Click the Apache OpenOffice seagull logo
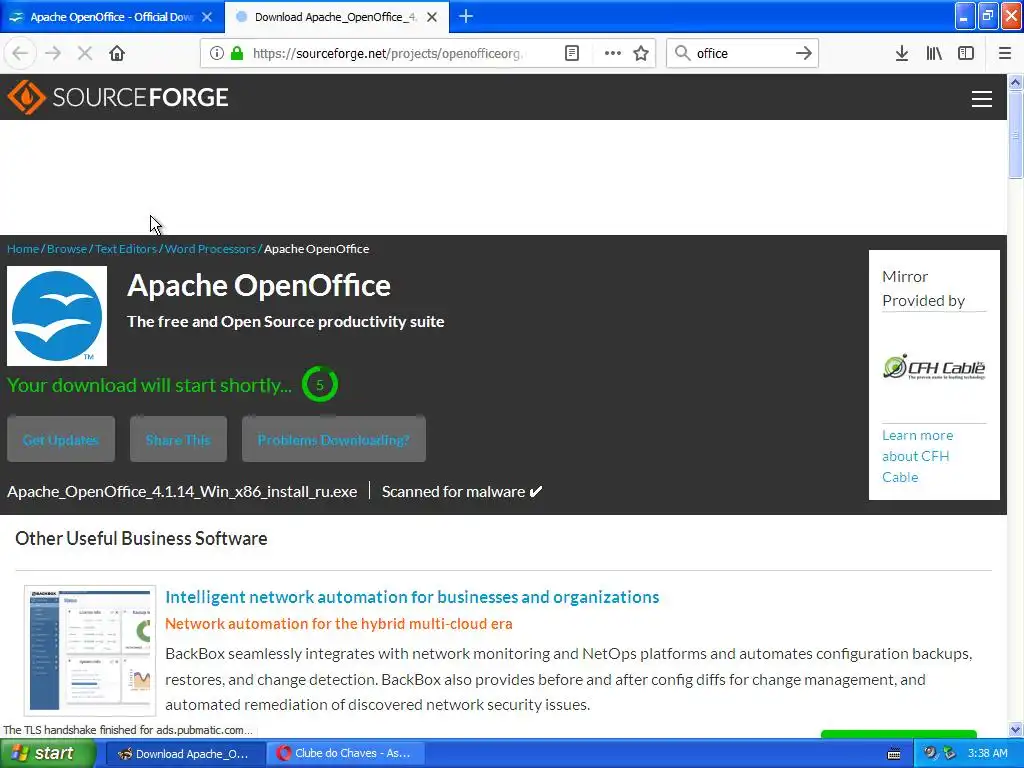 [x=57, y=315]
